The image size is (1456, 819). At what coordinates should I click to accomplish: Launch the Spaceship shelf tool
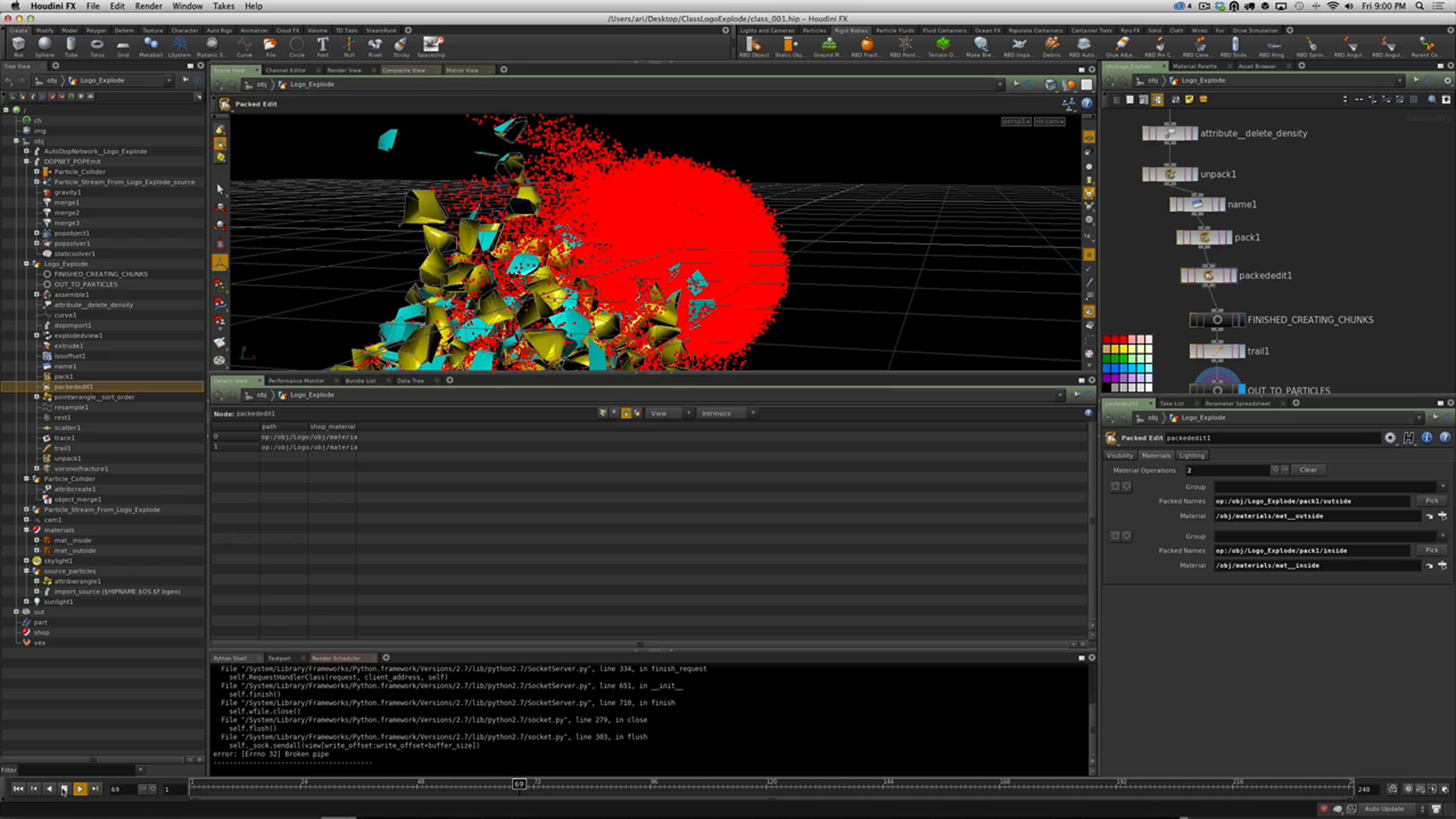pyautogui.click(x=431, y=47)
